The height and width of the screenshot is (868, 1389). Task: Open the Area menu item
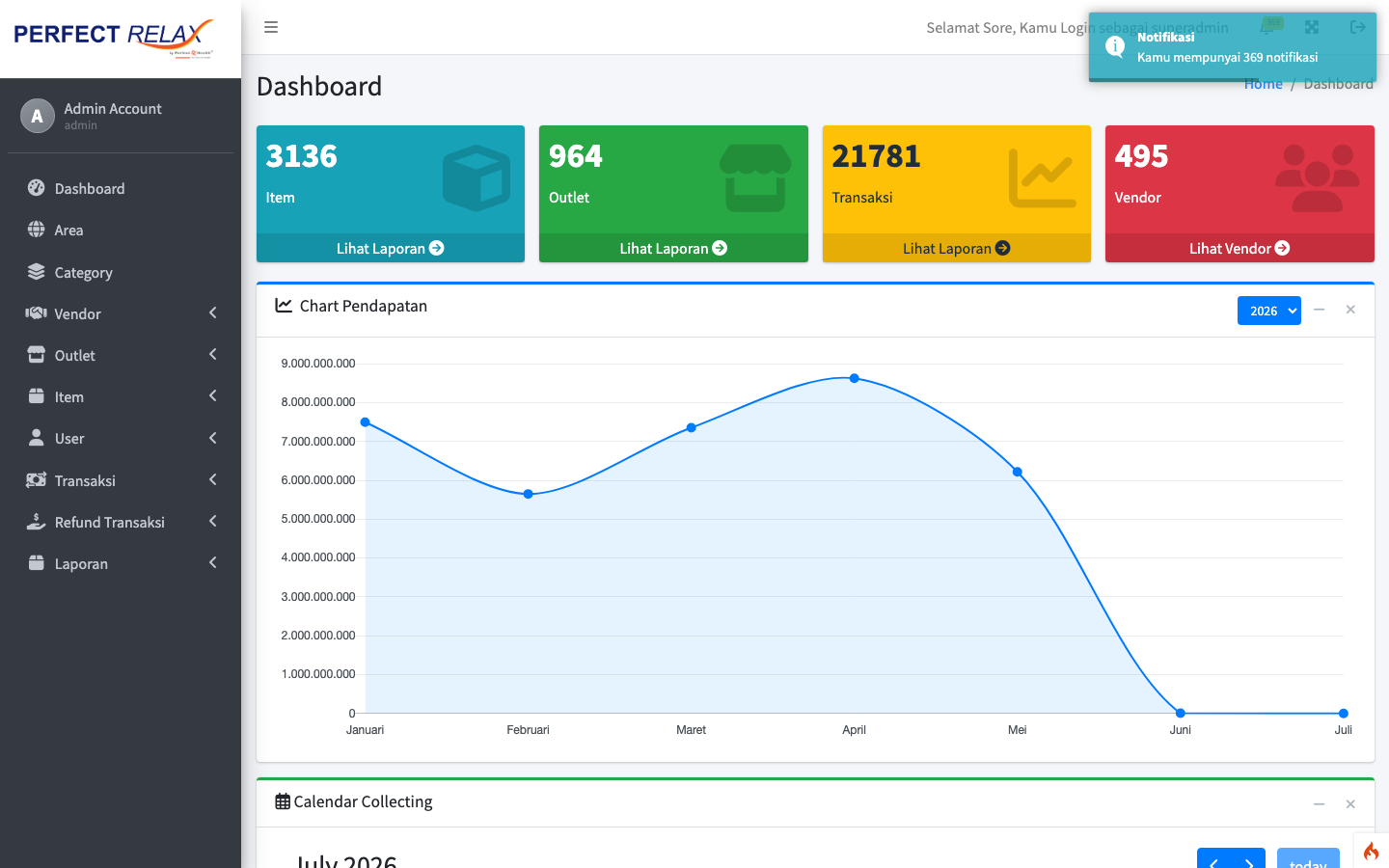click(x=121, y=230)
